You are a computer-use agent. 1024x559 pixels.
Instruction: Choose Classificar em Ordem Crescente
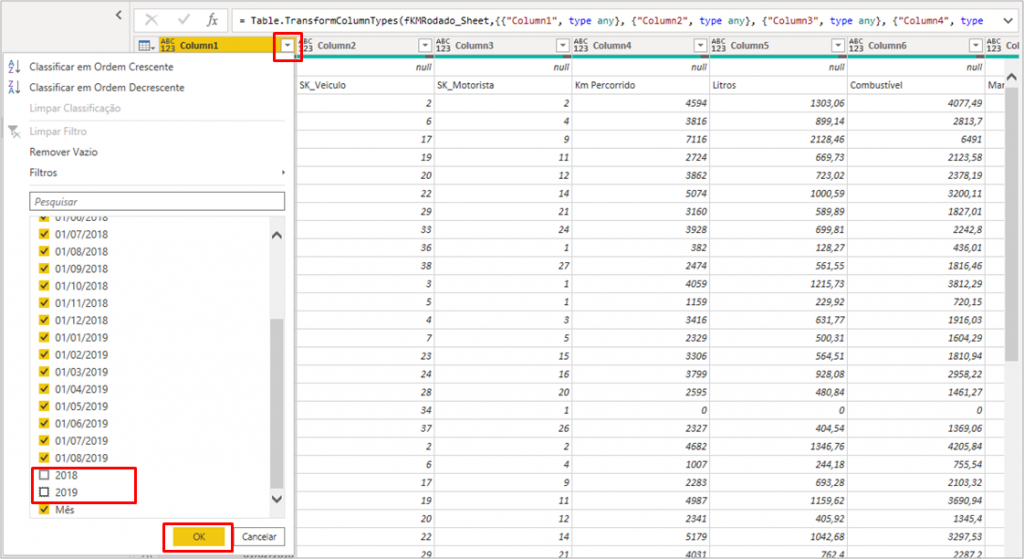pos(101,67)
